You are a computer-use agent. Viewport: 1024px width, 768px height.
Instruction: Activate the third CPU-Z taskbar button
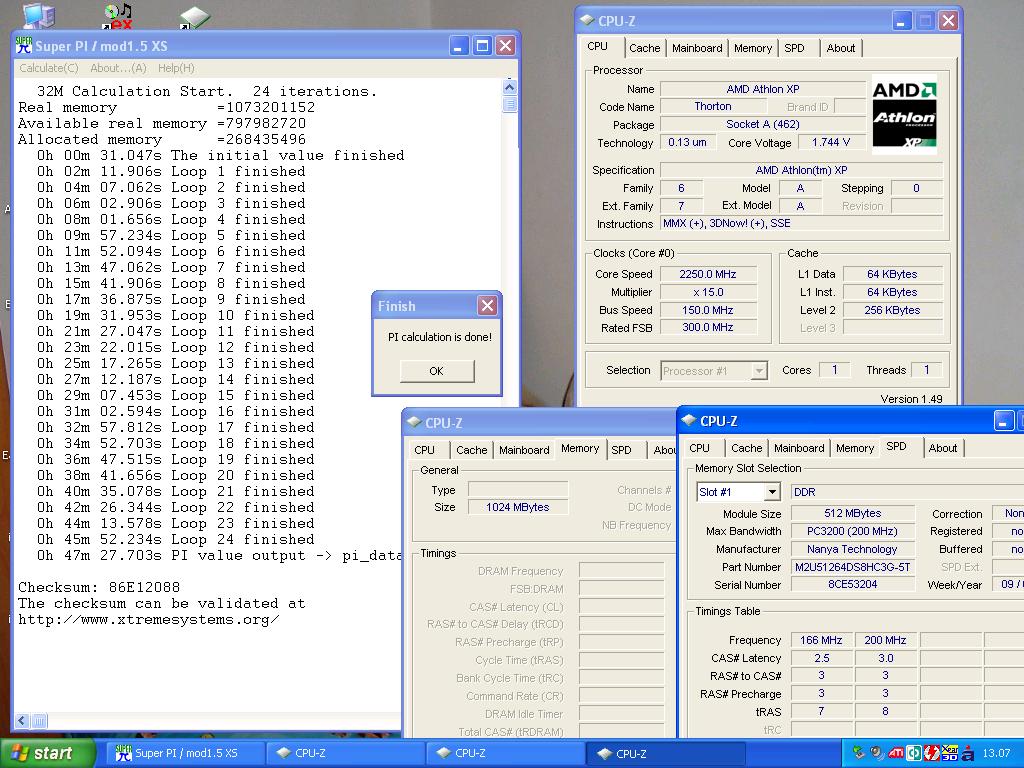point(666,753)
